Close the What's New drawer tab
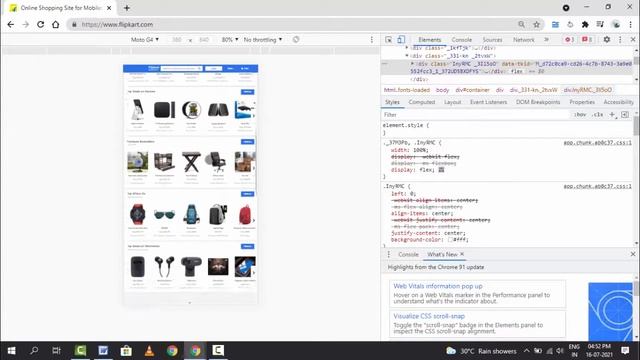The height and width of the screenshot is (360, 640). point(462,254)
